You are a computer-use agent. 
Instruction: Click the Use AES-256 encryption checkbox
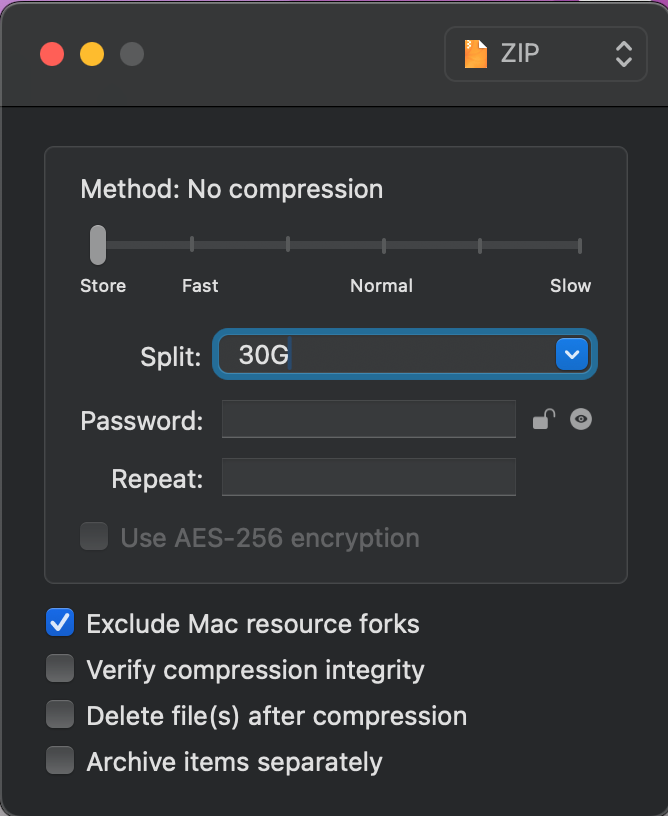pyautogui.click(x=94, y=537)
